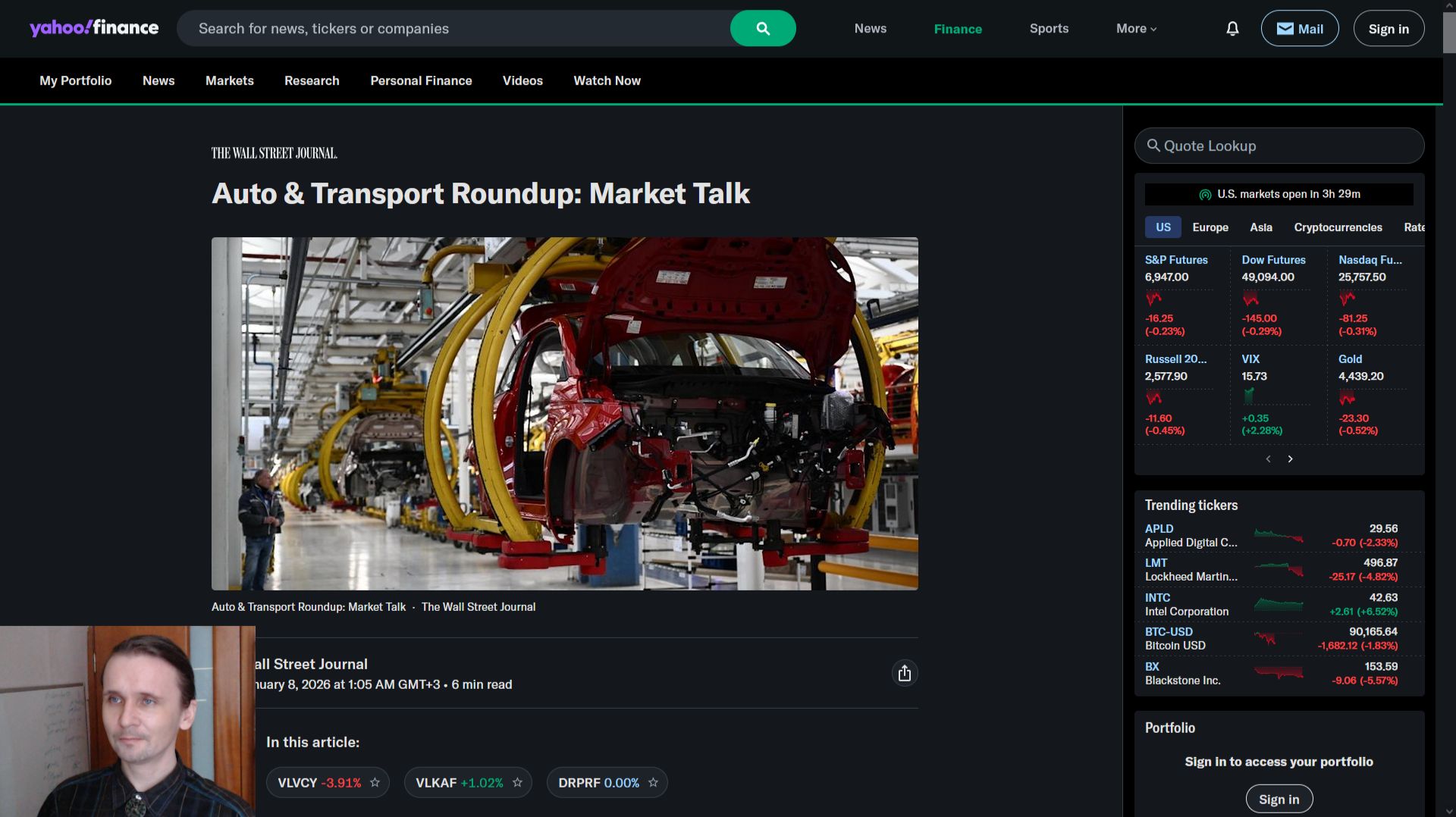Click The Wall Street Journal logo
Viewport: 1456px width, 817px height.
[274, 153]
